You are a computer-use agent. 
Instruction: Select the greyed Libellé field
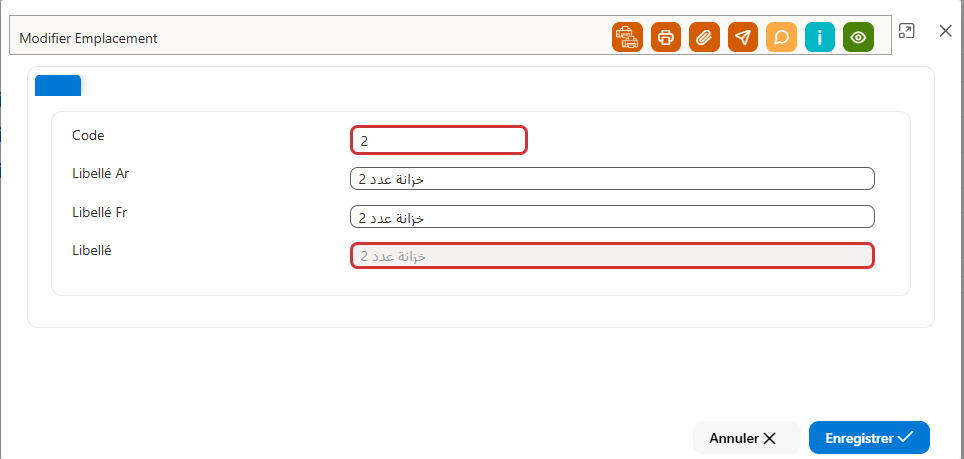[x=612, y=256]
